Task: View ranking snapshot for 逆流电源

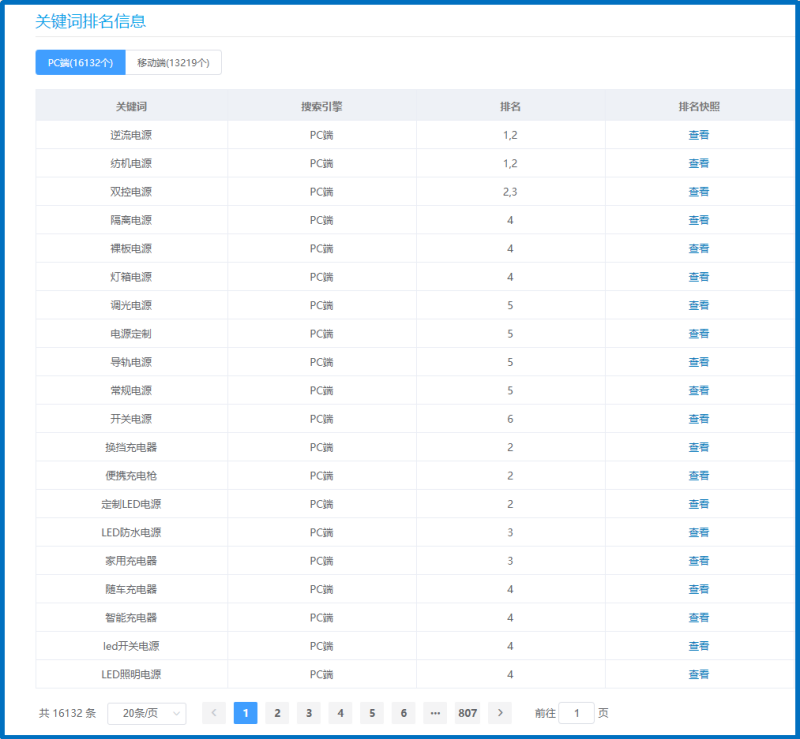Action: (x=698, y=135)
